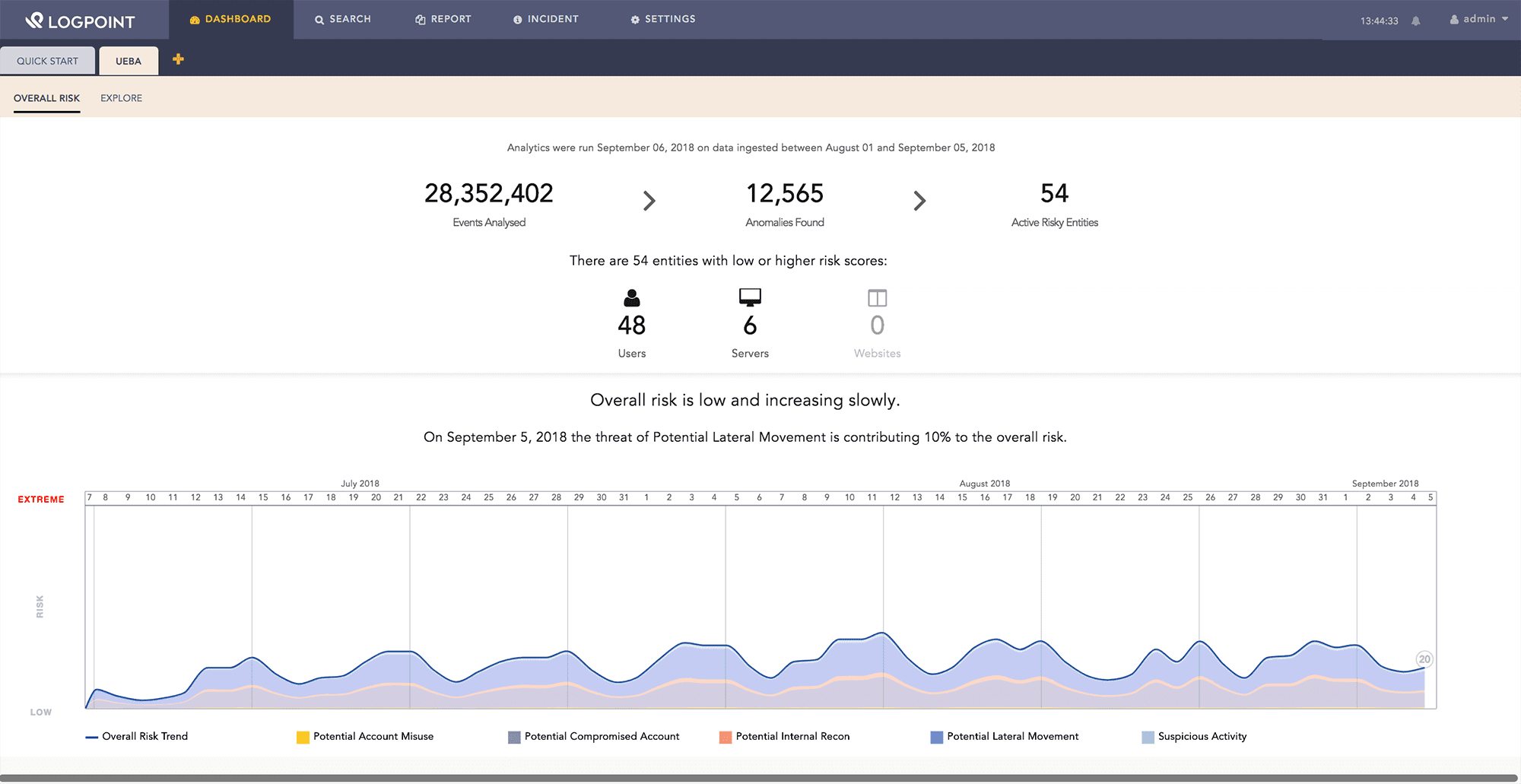This screenshot has width=1521, height=784.
Task: Click the Servers monitor icon
Action: (750, 297)
